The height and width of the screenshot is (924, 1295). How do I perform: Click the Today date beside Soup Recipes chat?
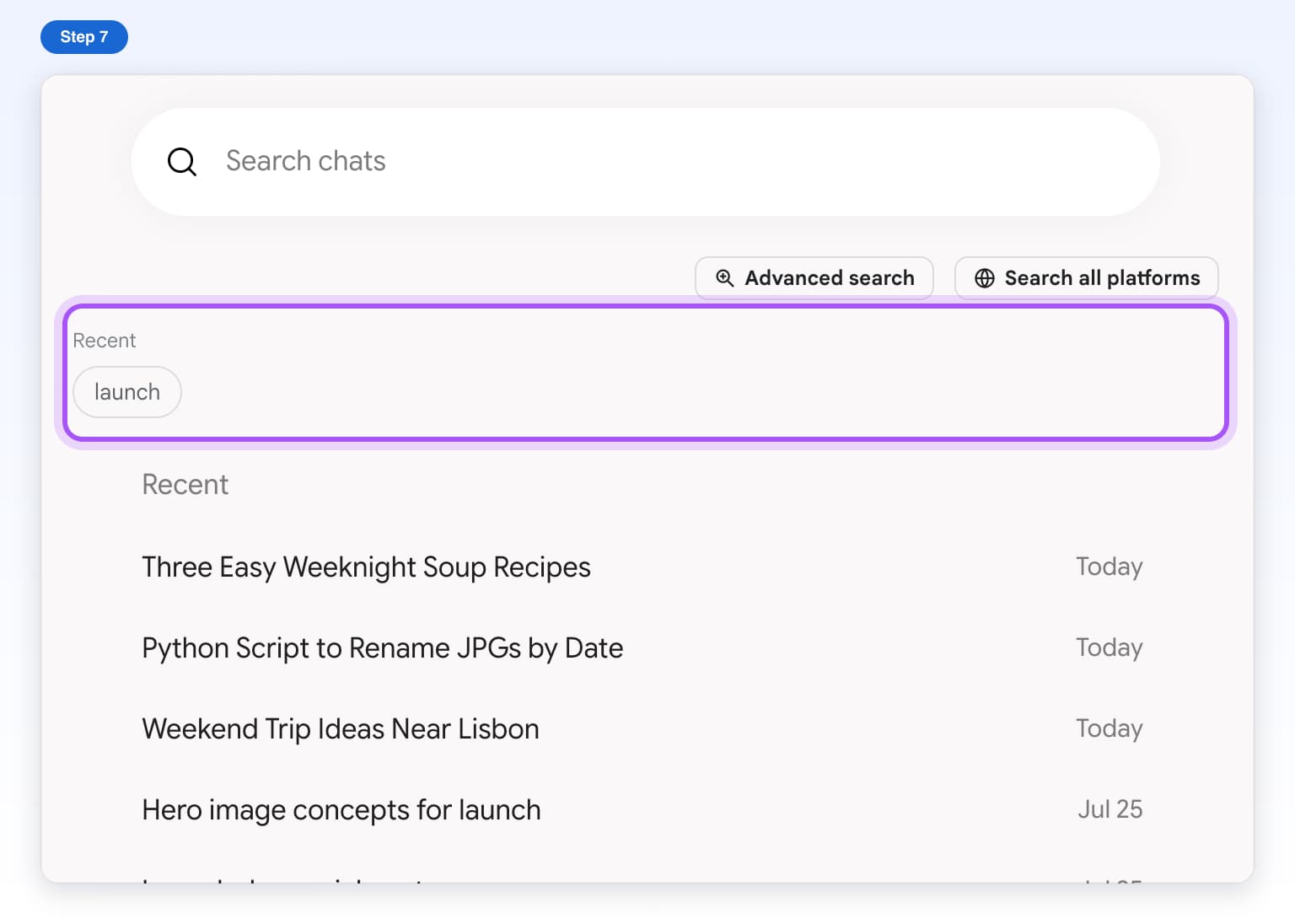click(1110, 567)
